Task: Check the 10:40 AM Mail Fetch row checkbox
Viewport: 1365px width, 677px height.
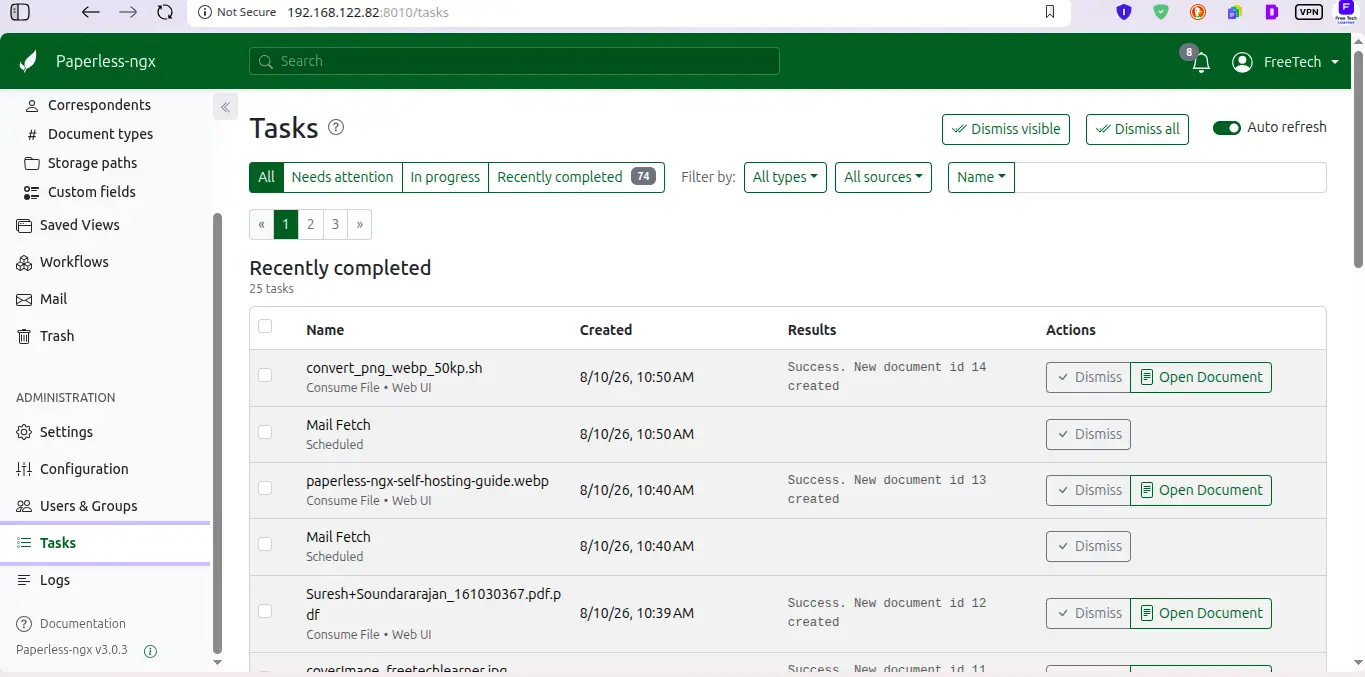Action: click(x=265, y=544)
